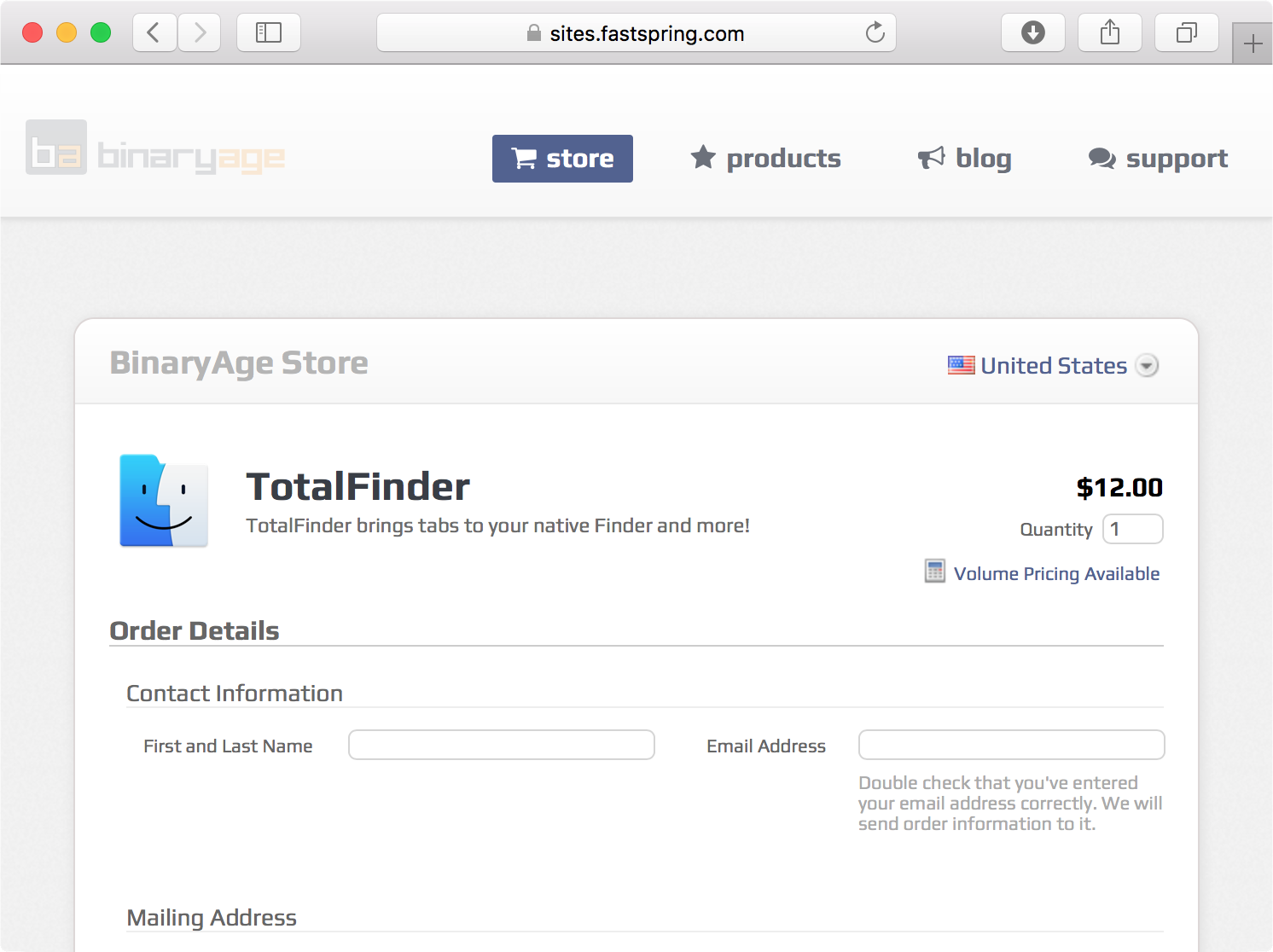Click the BinaryAge logo
Image resolution: width=1273 pixels, height=952 pixels.
155,148
